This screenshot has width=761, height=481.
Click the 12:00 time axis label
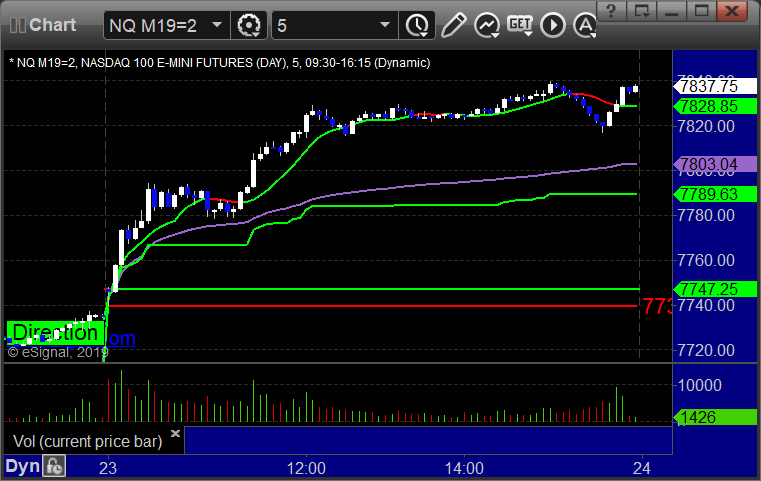tap(306, 468)
